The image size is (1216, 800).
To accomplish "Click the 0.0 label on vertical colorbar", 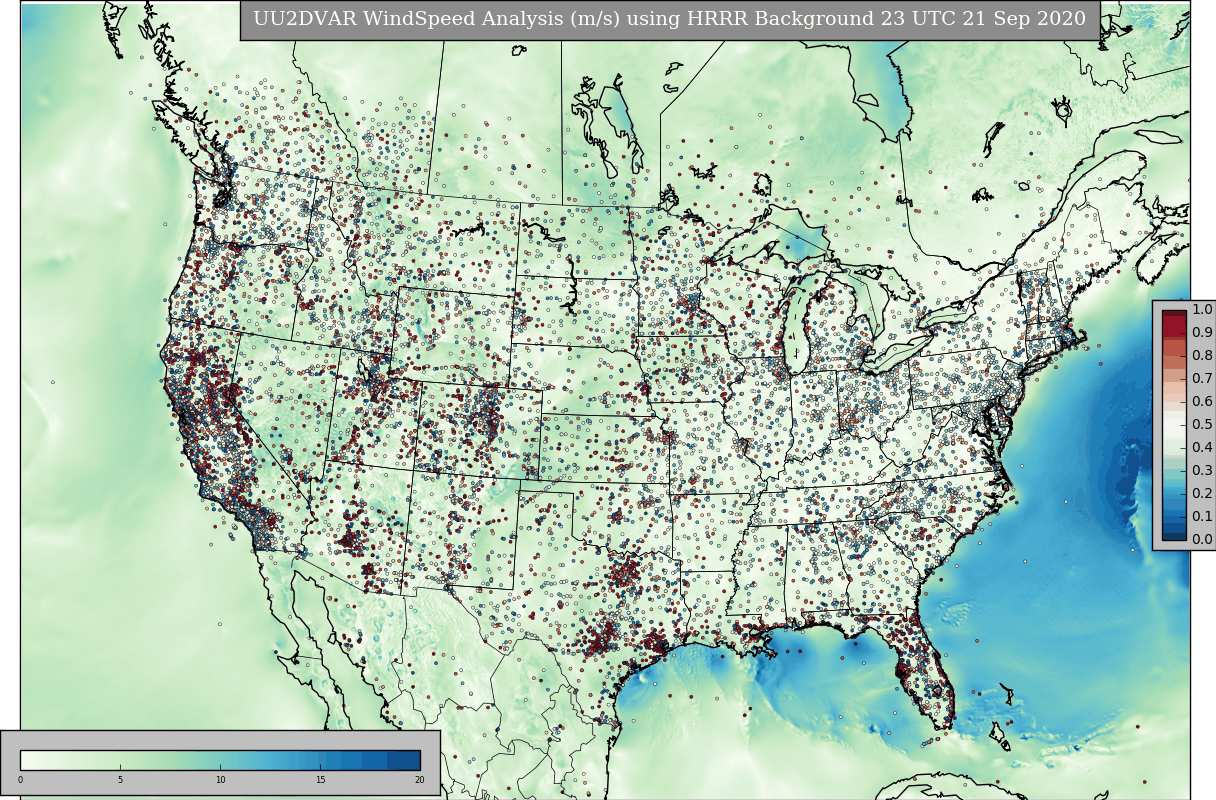I will point(1202,540).
